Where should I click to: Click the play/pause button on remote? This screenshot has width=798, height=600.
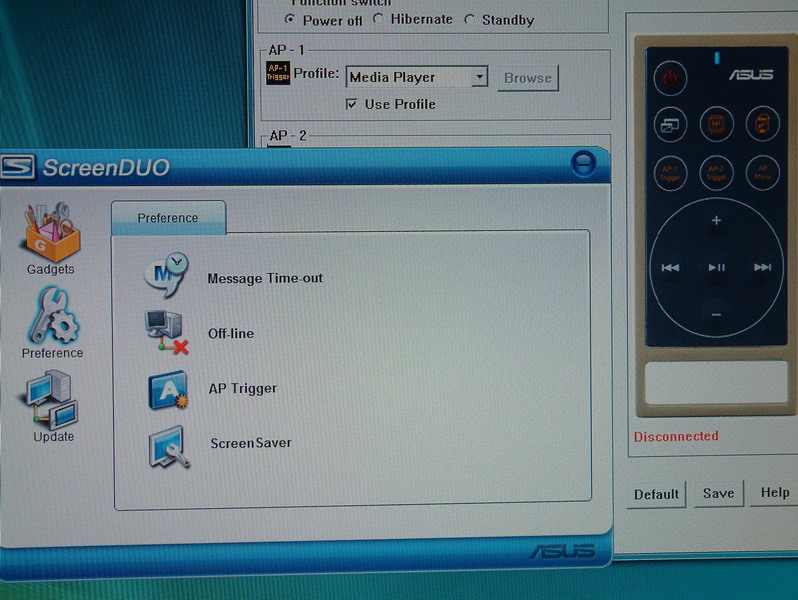tap(717, 267)
